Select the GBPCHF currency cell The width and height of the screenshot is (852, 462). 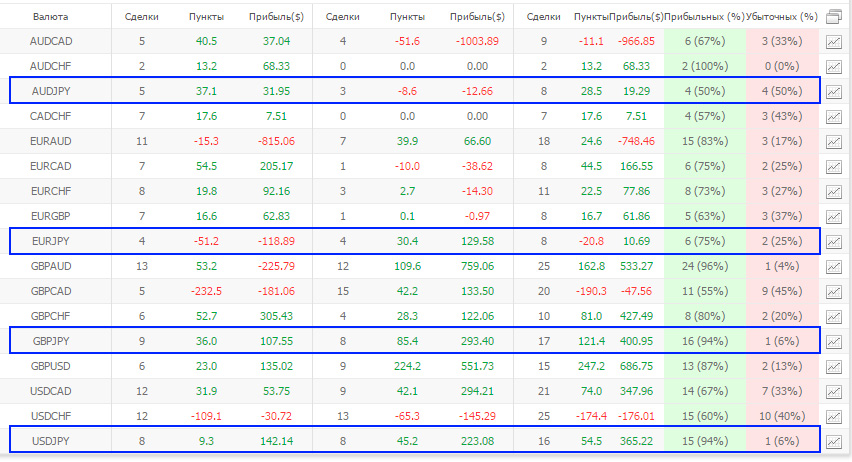tap(51, 316)
